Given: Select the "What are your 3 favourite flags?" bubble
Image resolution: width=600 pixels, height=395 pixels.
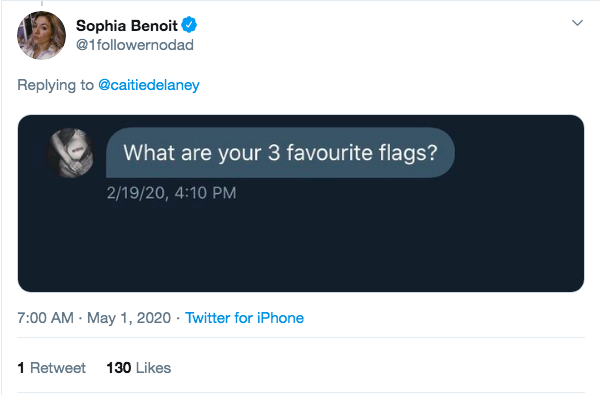Looking at the screenshot, I should [280, 152].
